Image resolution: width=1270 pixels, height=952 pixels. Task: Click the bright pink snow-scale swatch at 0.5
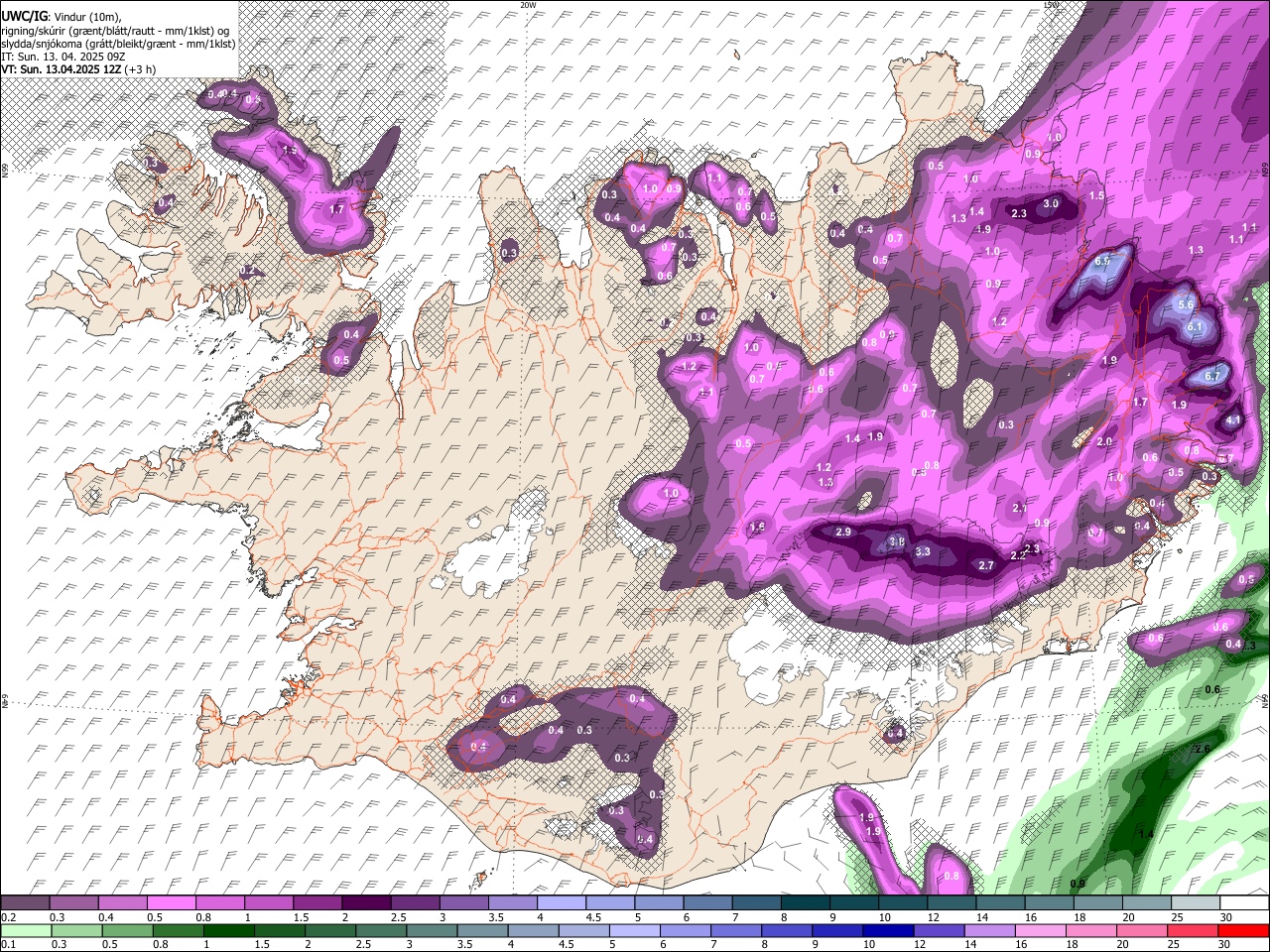tap(172, 903)
